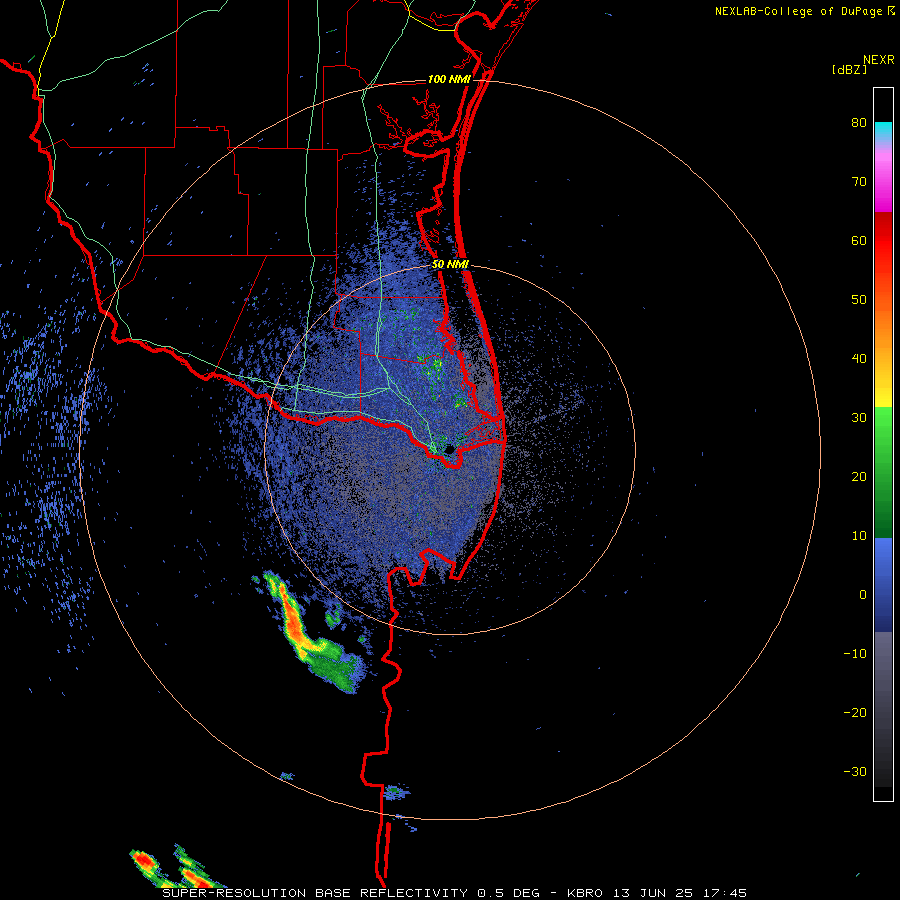Click the 80 value on the dBZ scale
This screenshot has height=900, width=900.
click(x=859, y=123)
